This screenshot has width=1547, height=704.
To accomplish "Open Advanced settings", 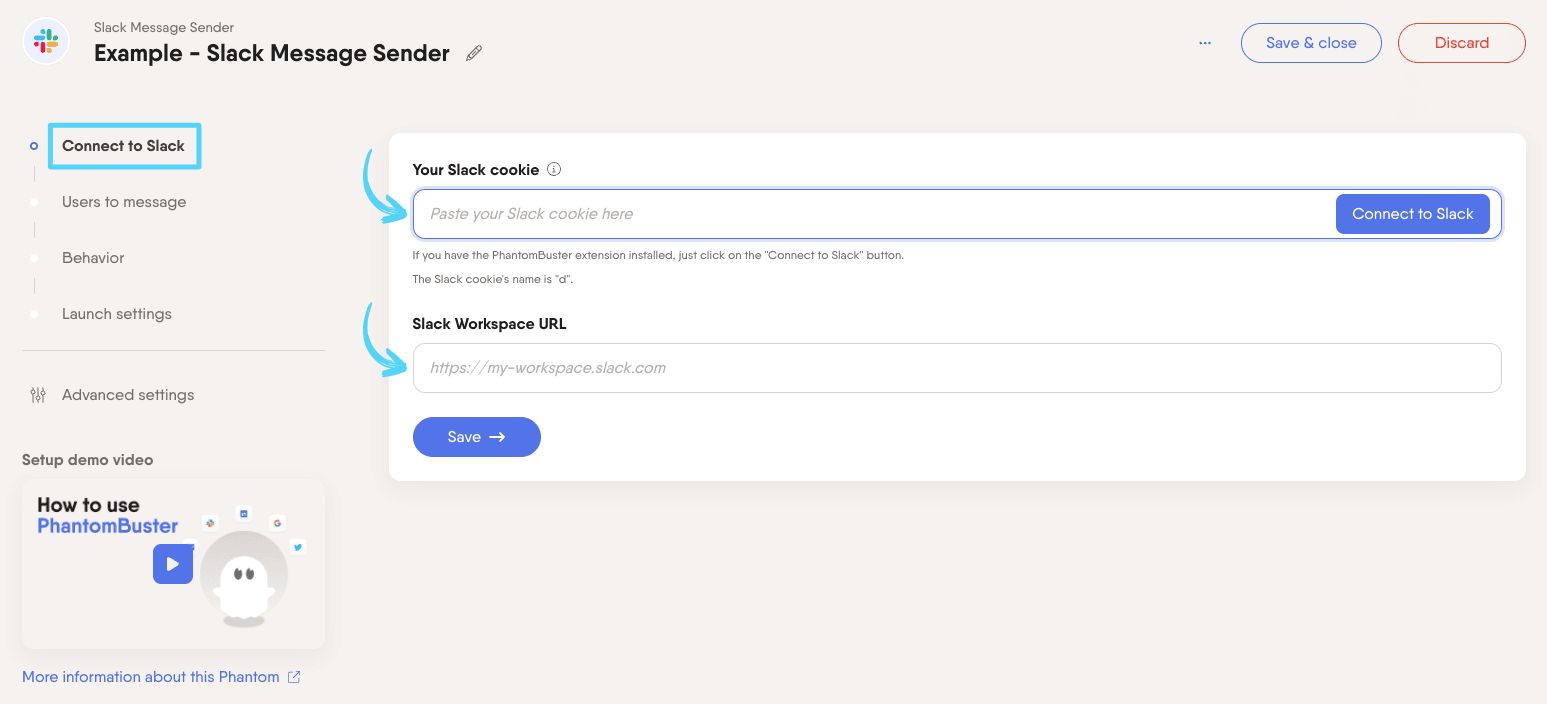I will 128,395.
